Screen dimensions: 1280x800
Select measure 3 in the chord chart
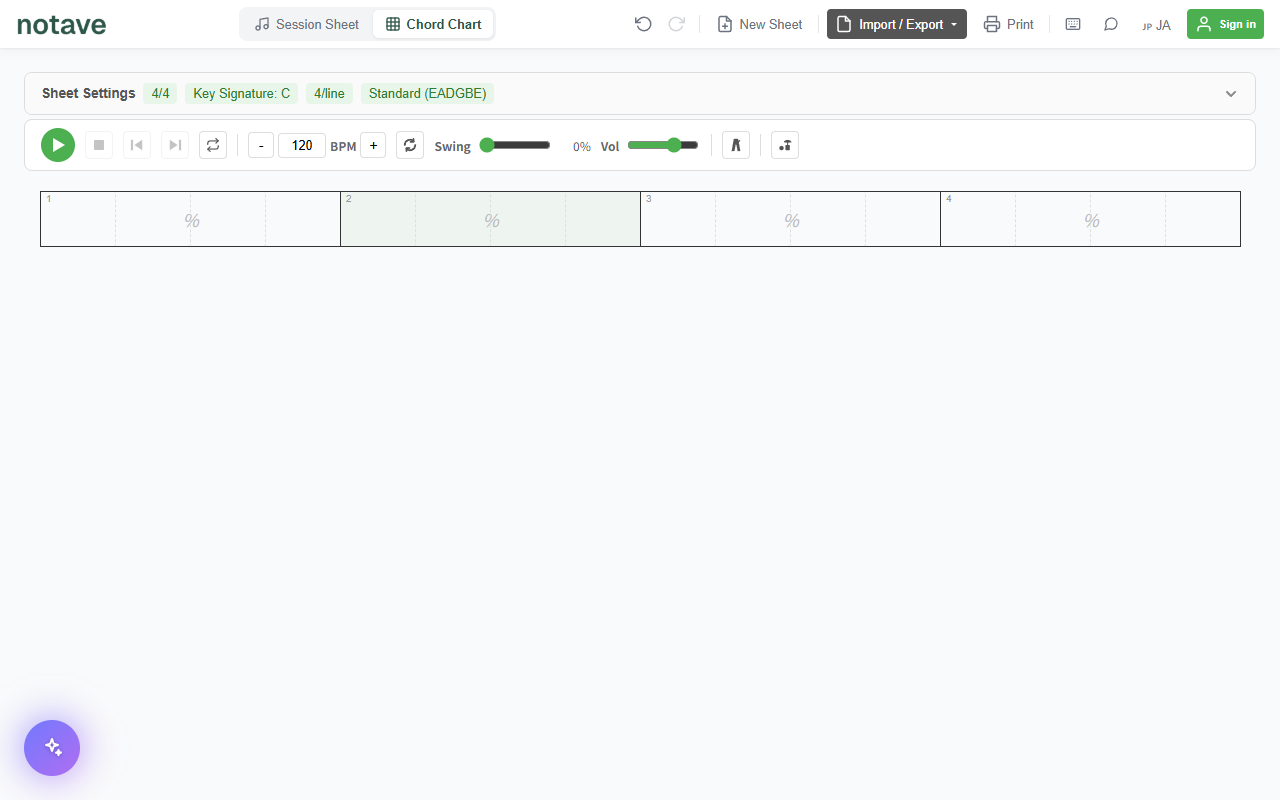coord(791,219)
